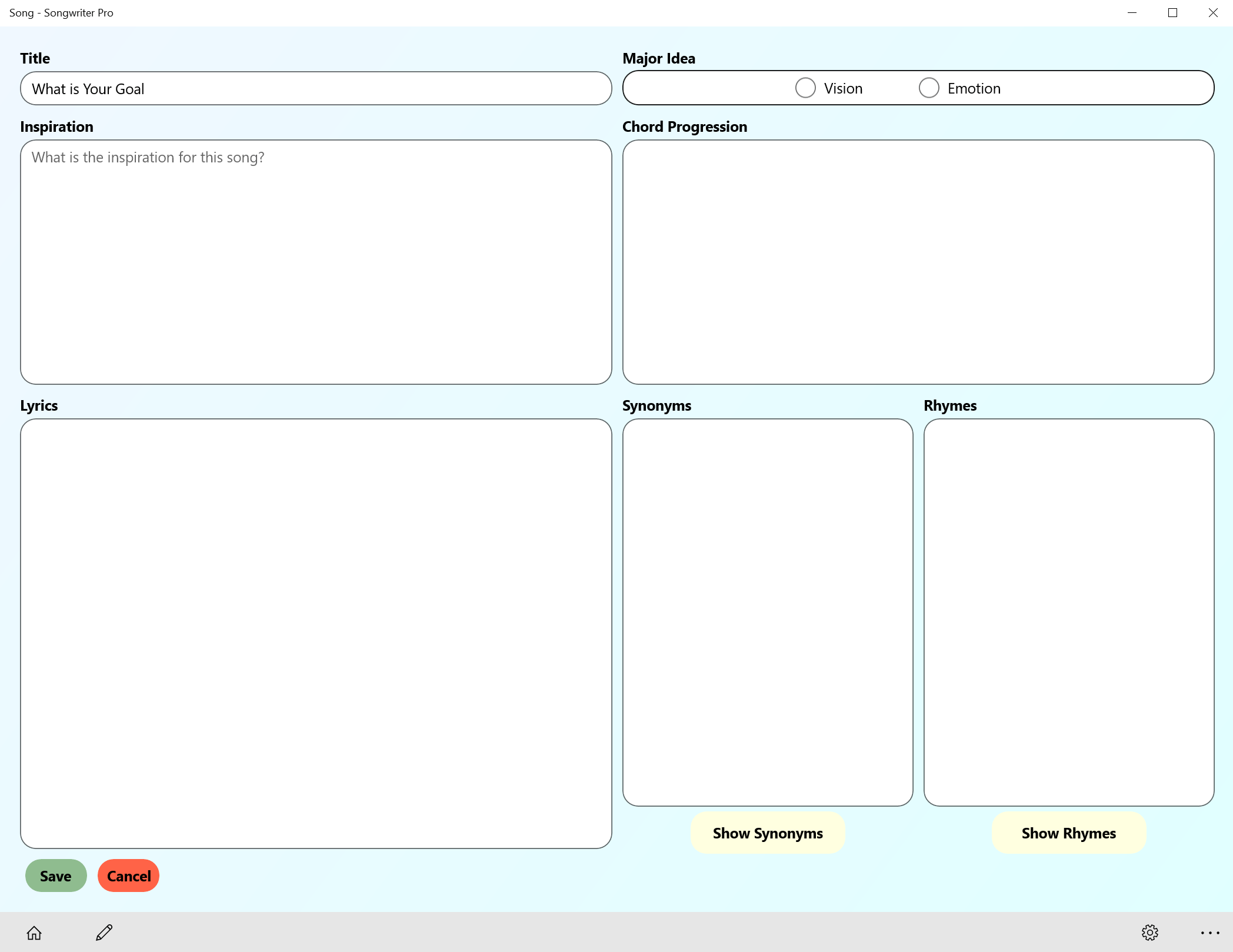1233x952 pixels.
Task: Focus the Title text field
Action: (316, 89)
